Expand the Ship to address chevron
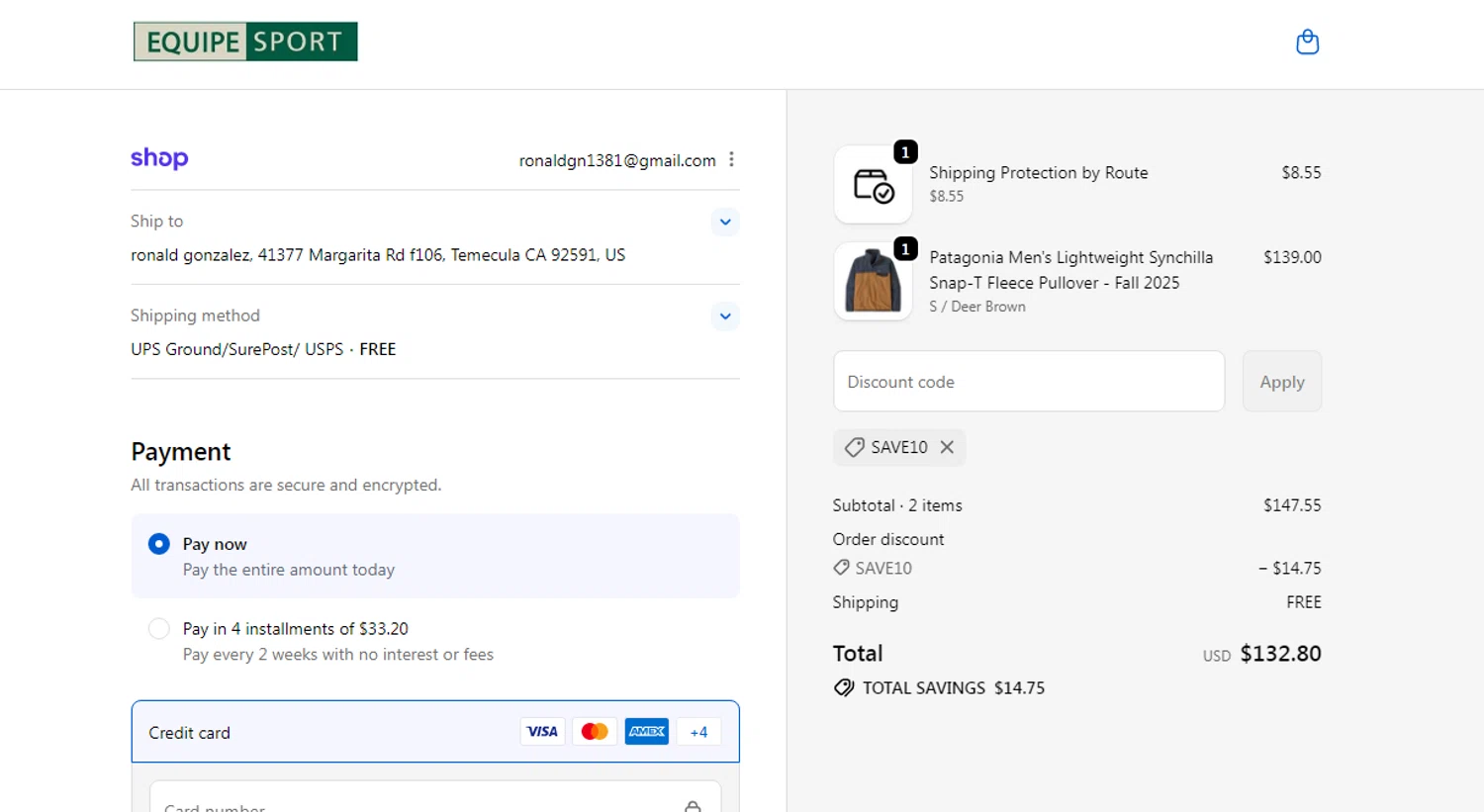Viewport: 1484px width, 812px height. click(x=725, y=222)
